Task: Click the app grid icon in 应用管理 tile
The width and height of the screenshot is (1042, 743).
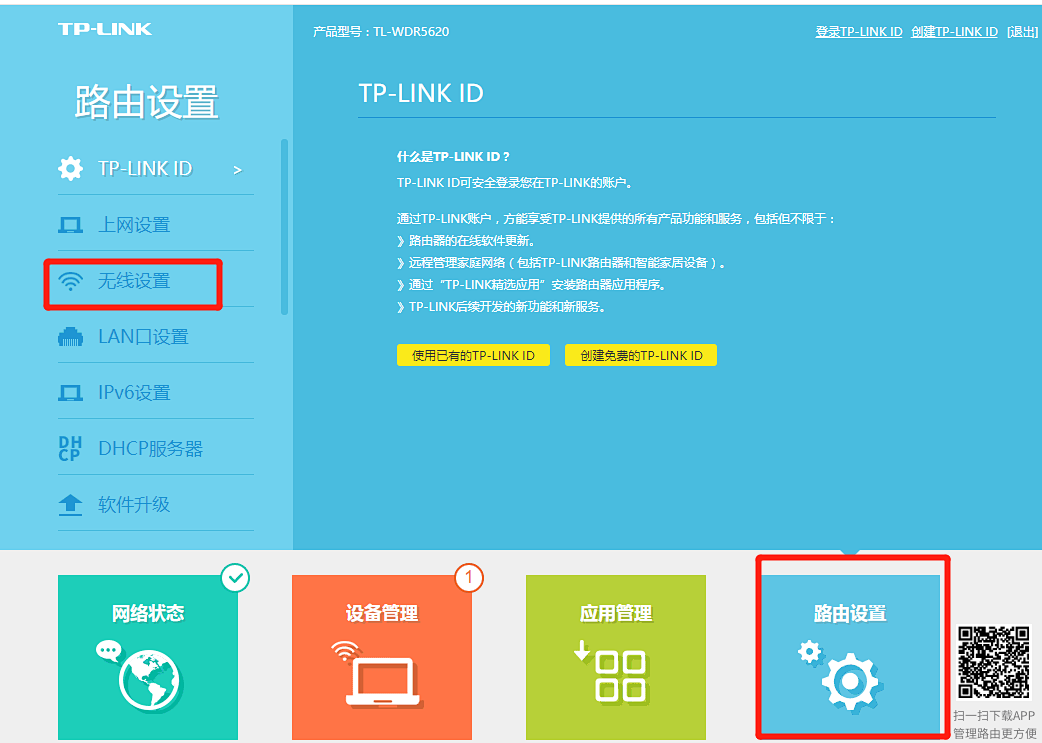Action: tap(611, 672)
